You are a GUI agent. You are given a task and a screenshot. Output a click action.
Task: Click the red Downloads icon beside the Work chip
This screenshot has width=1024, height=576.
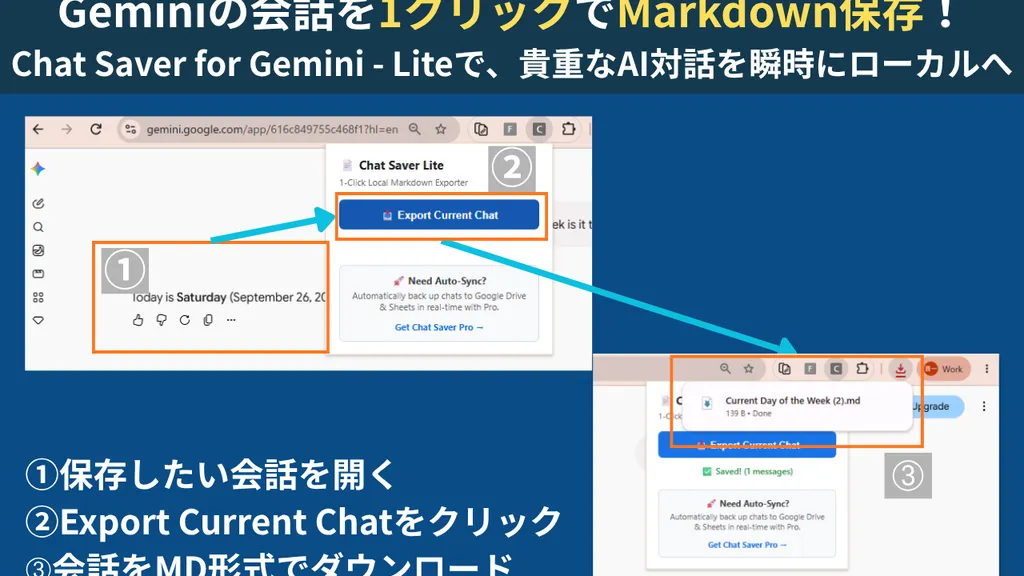901,370
